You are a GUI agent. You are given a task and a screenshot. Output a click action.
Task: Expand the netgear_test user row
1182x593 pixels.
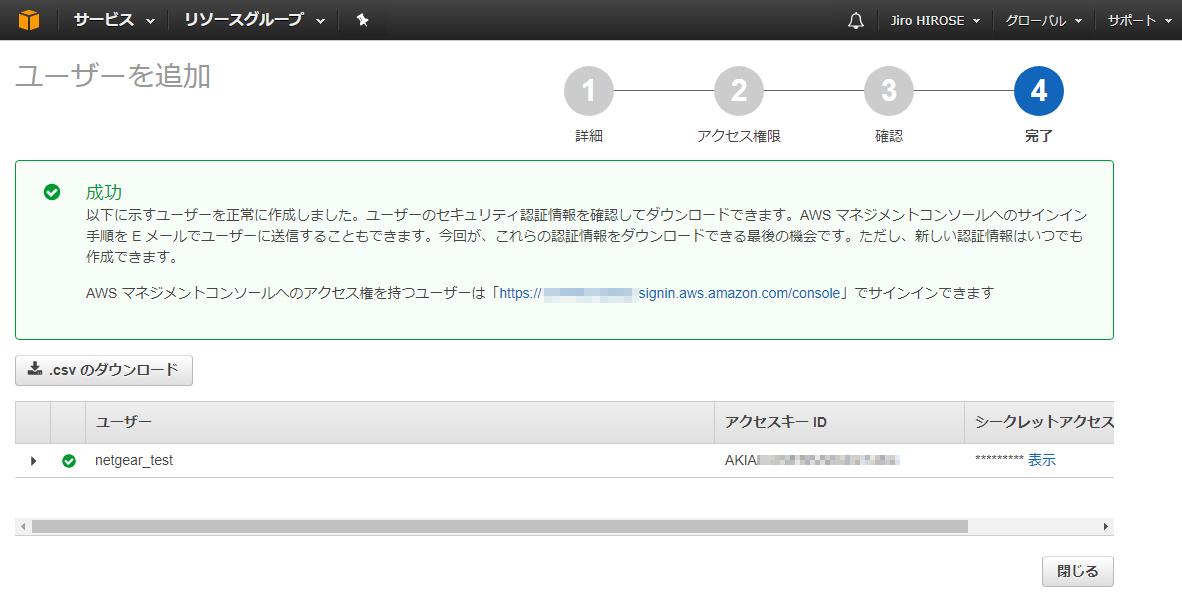(33, 460)
